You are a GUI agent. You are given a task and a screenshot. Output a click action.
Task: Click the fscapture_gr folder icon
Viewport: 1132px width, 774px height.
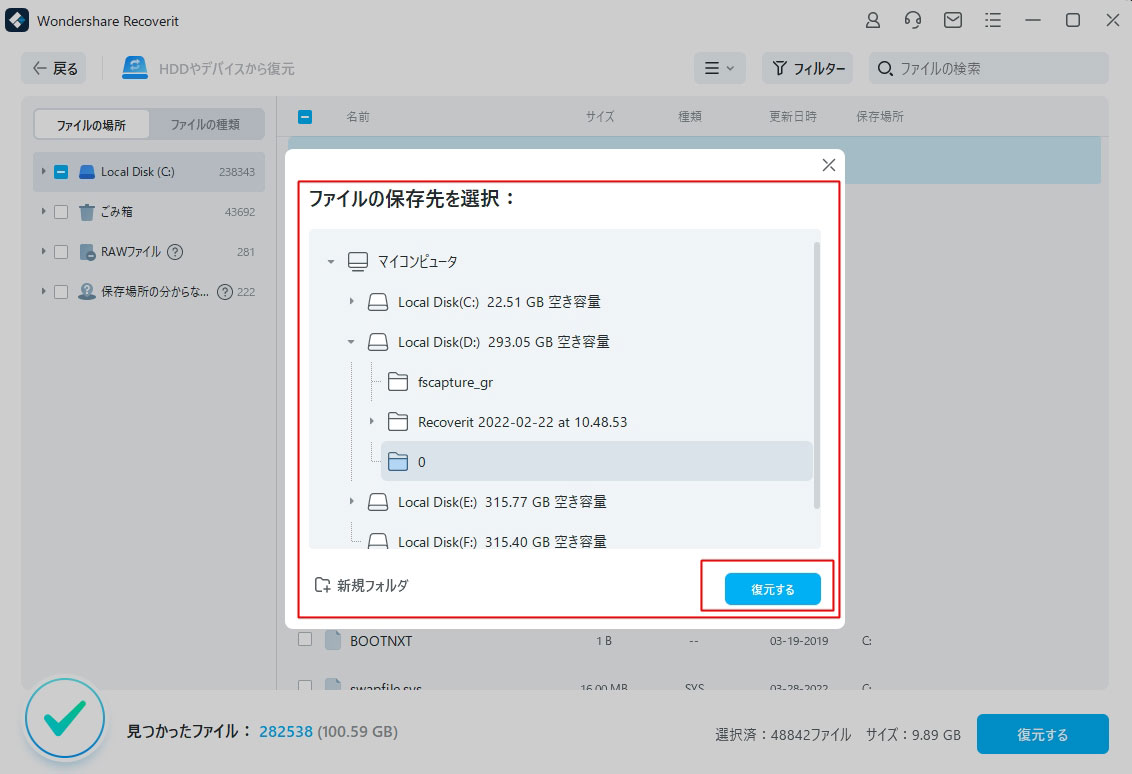398,381
